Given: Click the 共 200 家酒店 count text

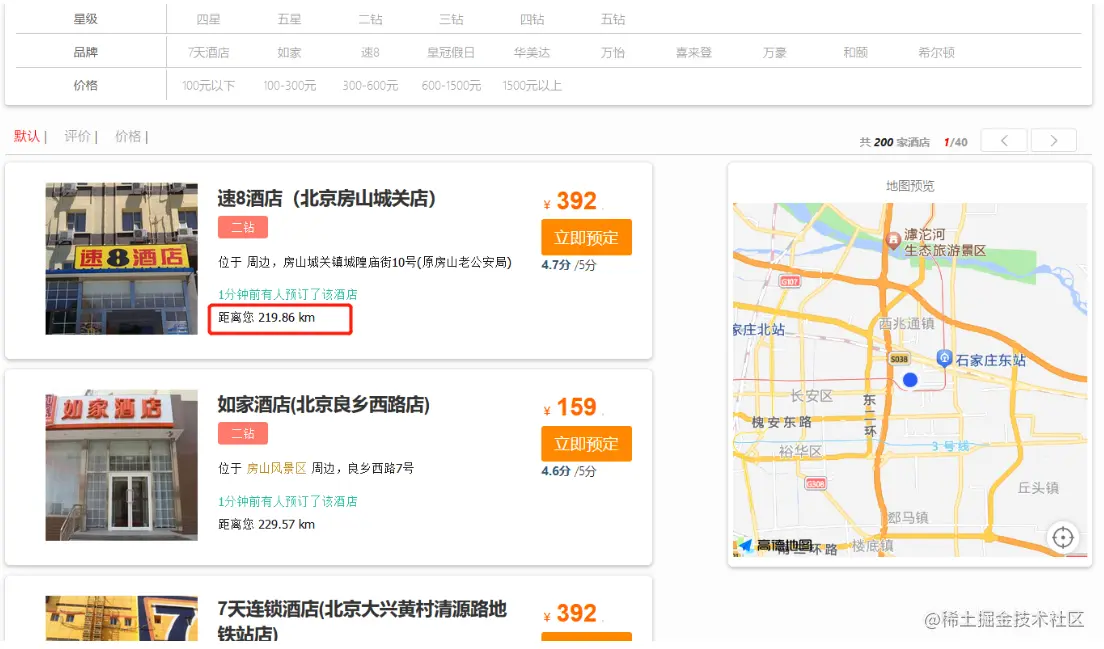Looking at the screenshot, I should point(894,142).
